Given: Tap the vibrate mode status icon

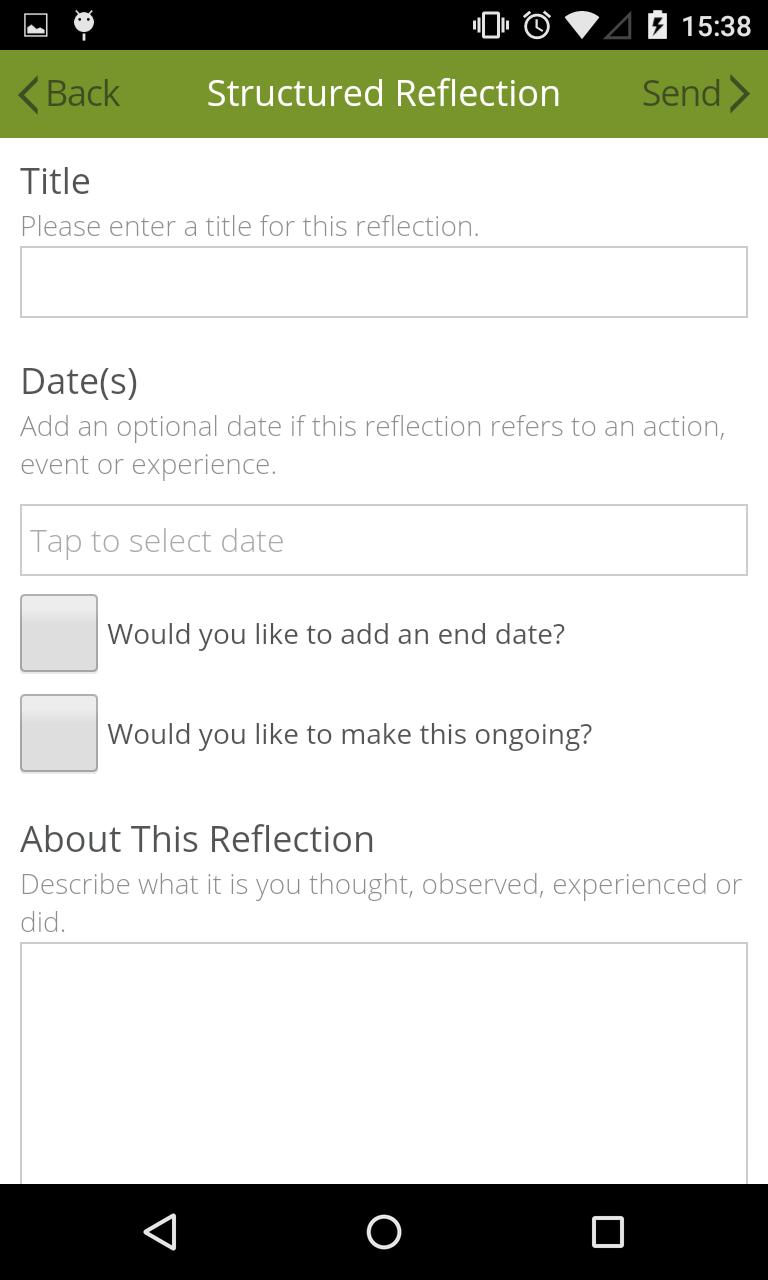Looking at the screenshot, I should tap(490, 25).
